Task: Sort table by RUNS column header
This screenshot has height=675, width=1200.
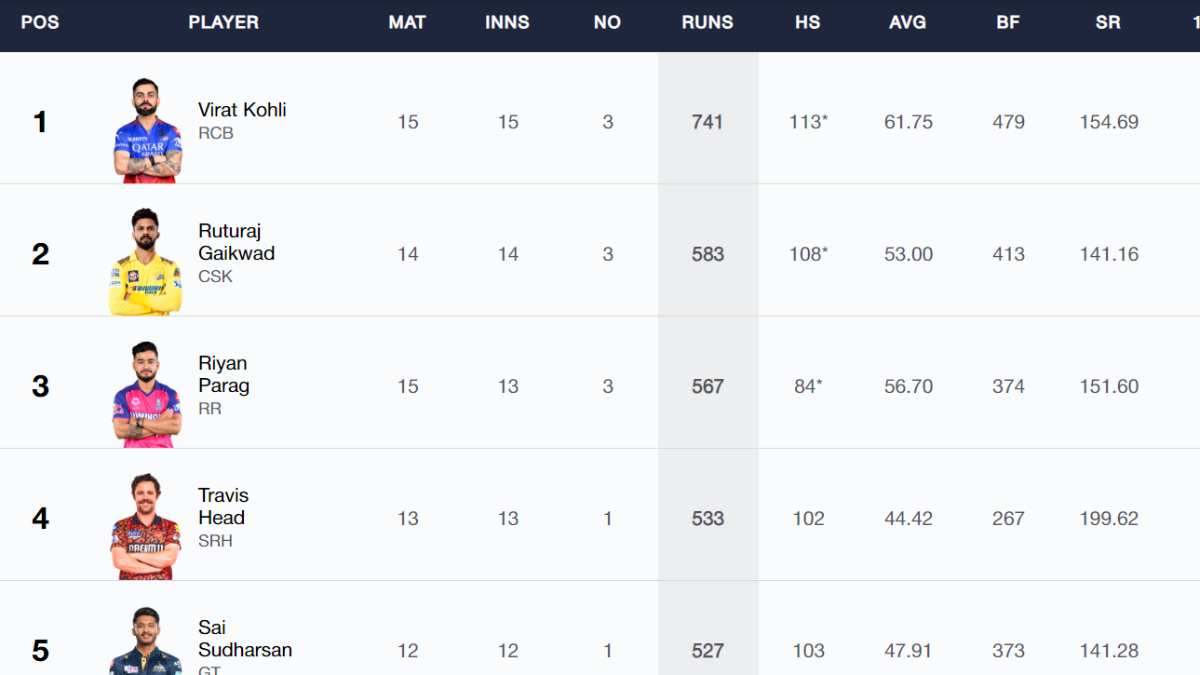Action: point(707,22)
